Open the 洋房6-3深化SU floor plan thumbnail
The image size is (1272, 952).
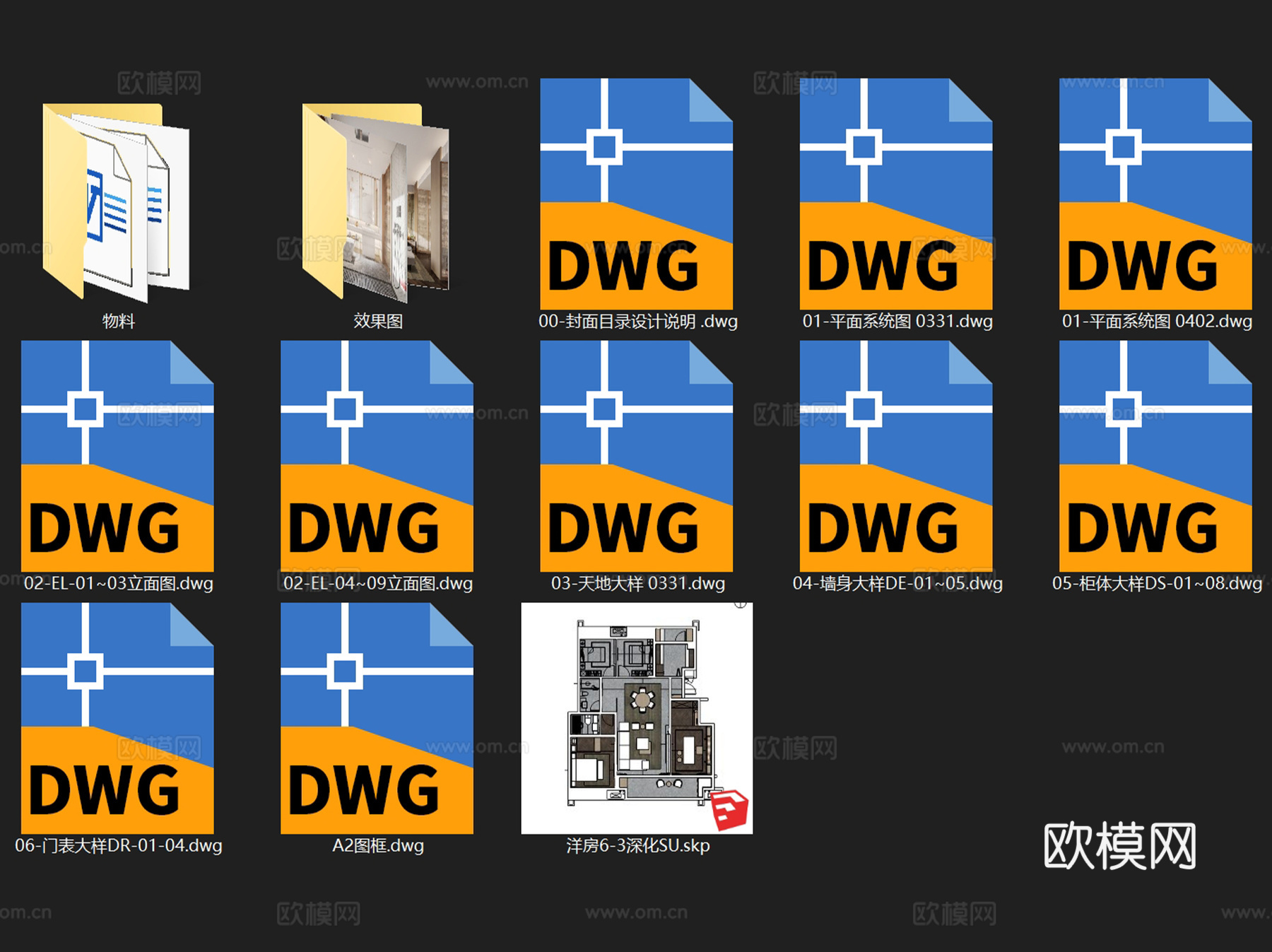(x=637, y=718)
